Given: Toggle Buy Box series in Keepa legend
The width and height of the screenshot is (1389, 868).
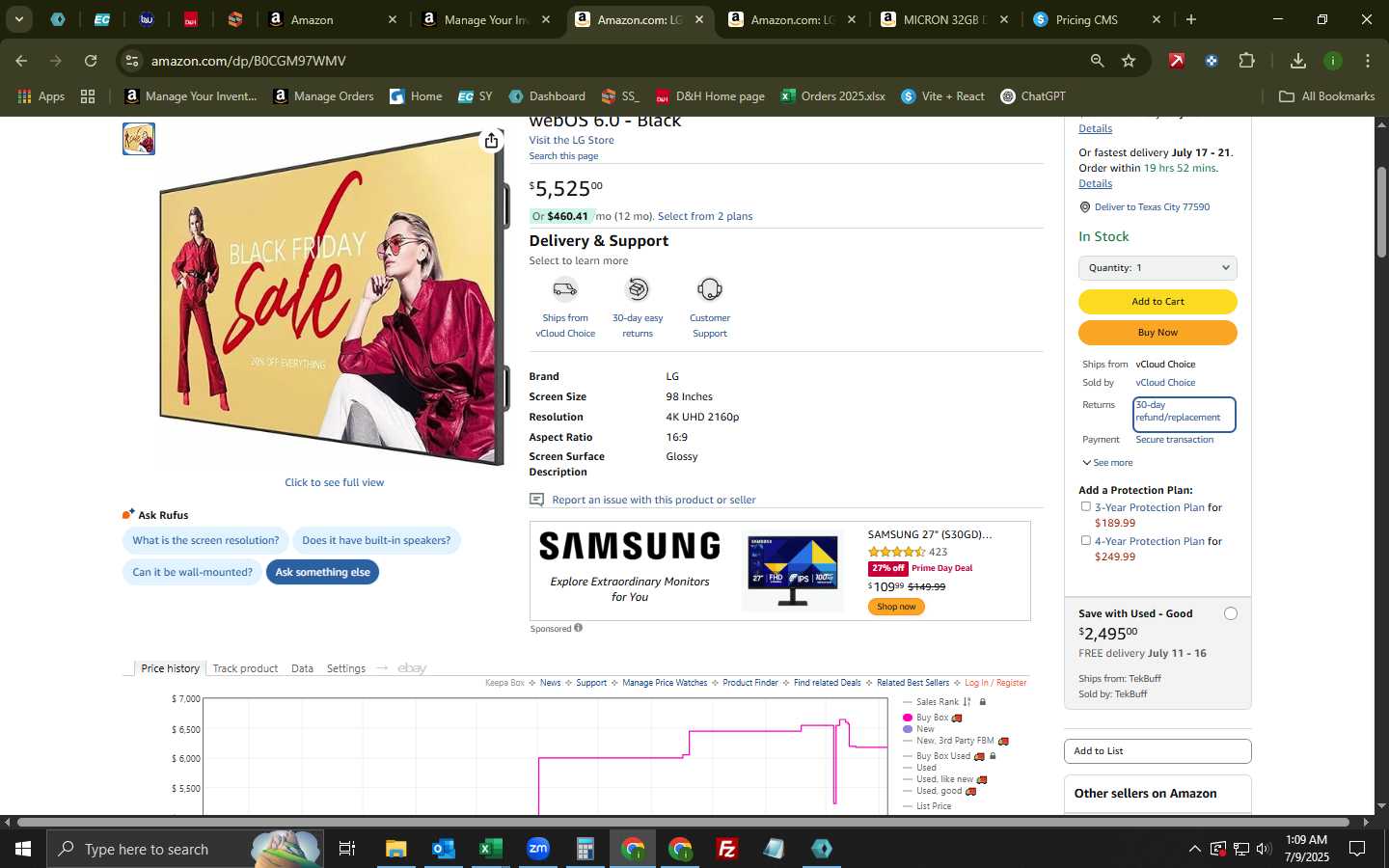Looking at the screenshot, I should pos(932,718).
